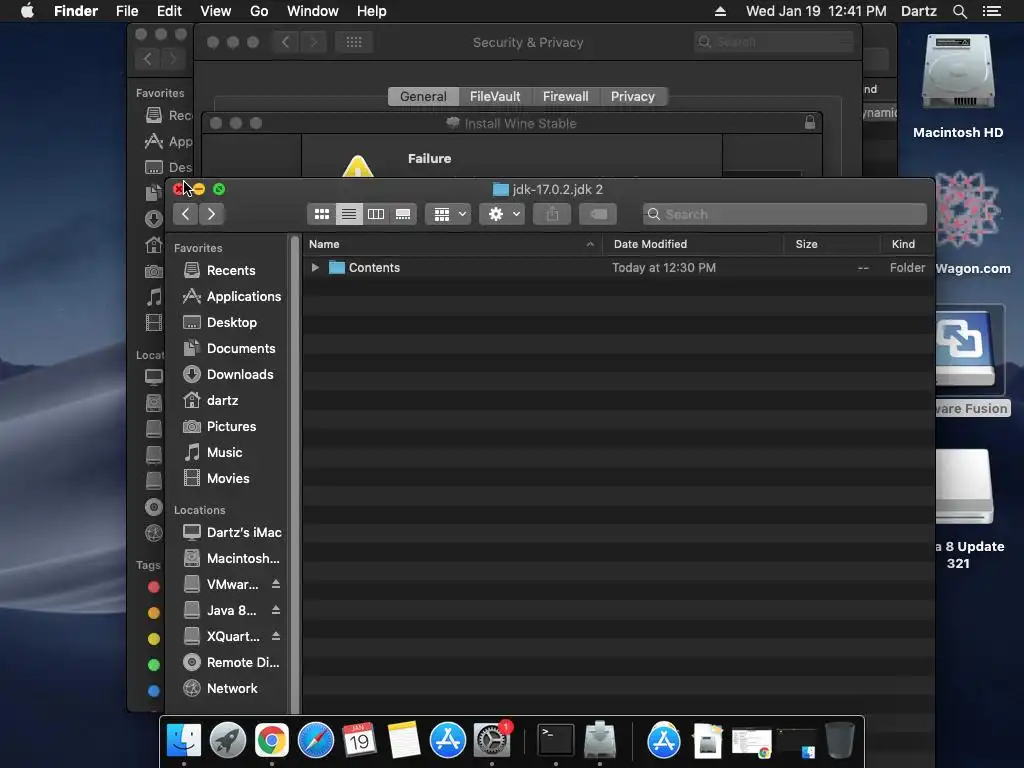
Task: Switch to list view in Finder toolbar
Action: [349, 214]
